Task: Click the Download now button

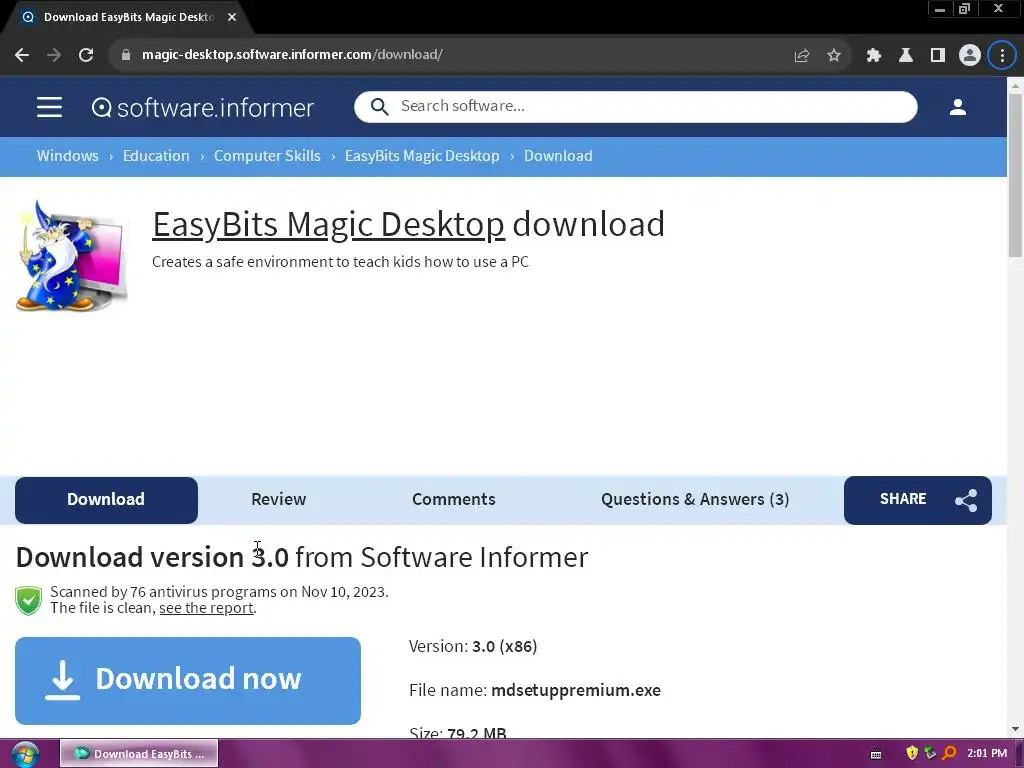Action: coord(188,680)
